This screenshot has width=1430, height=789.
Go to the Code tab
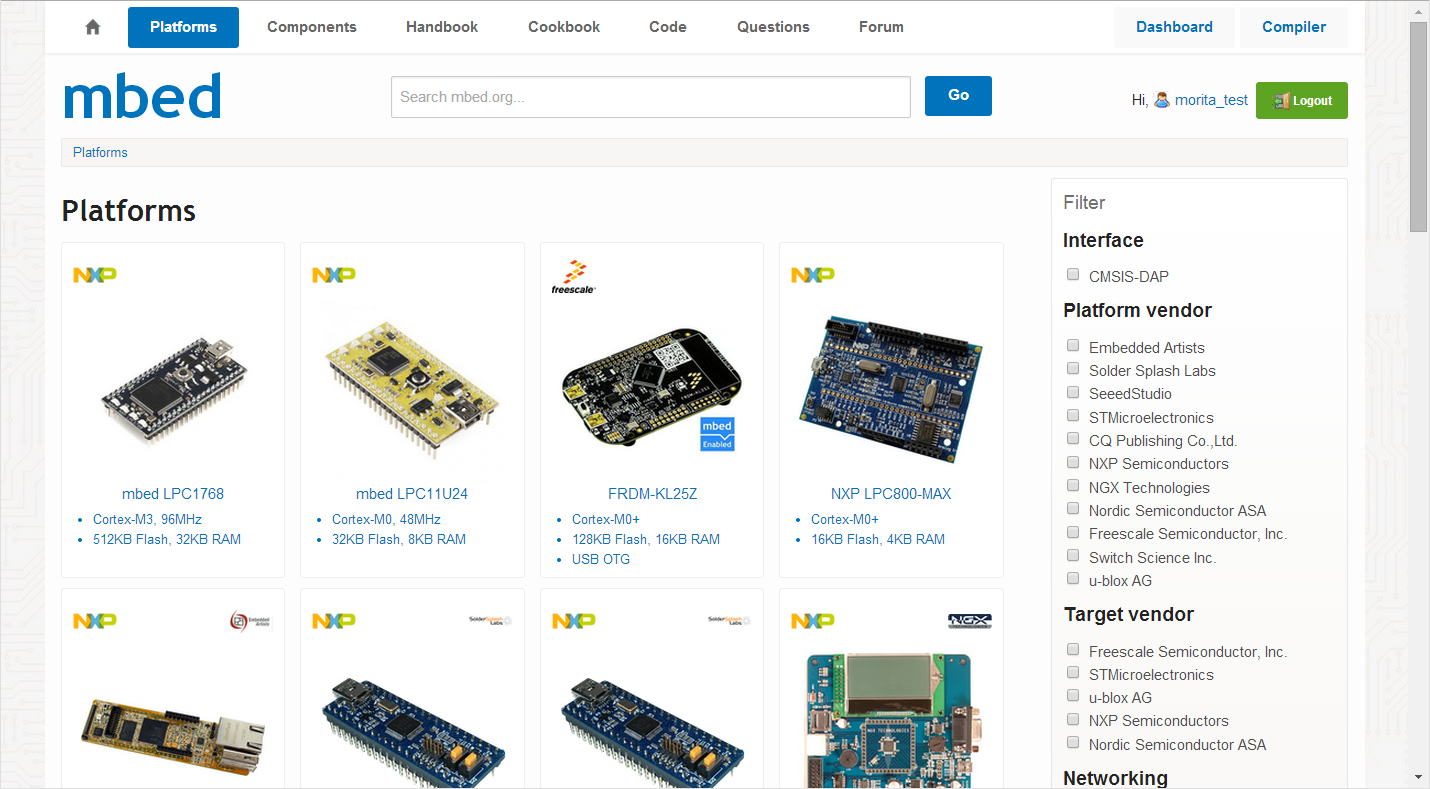click(x=668, y=27)
